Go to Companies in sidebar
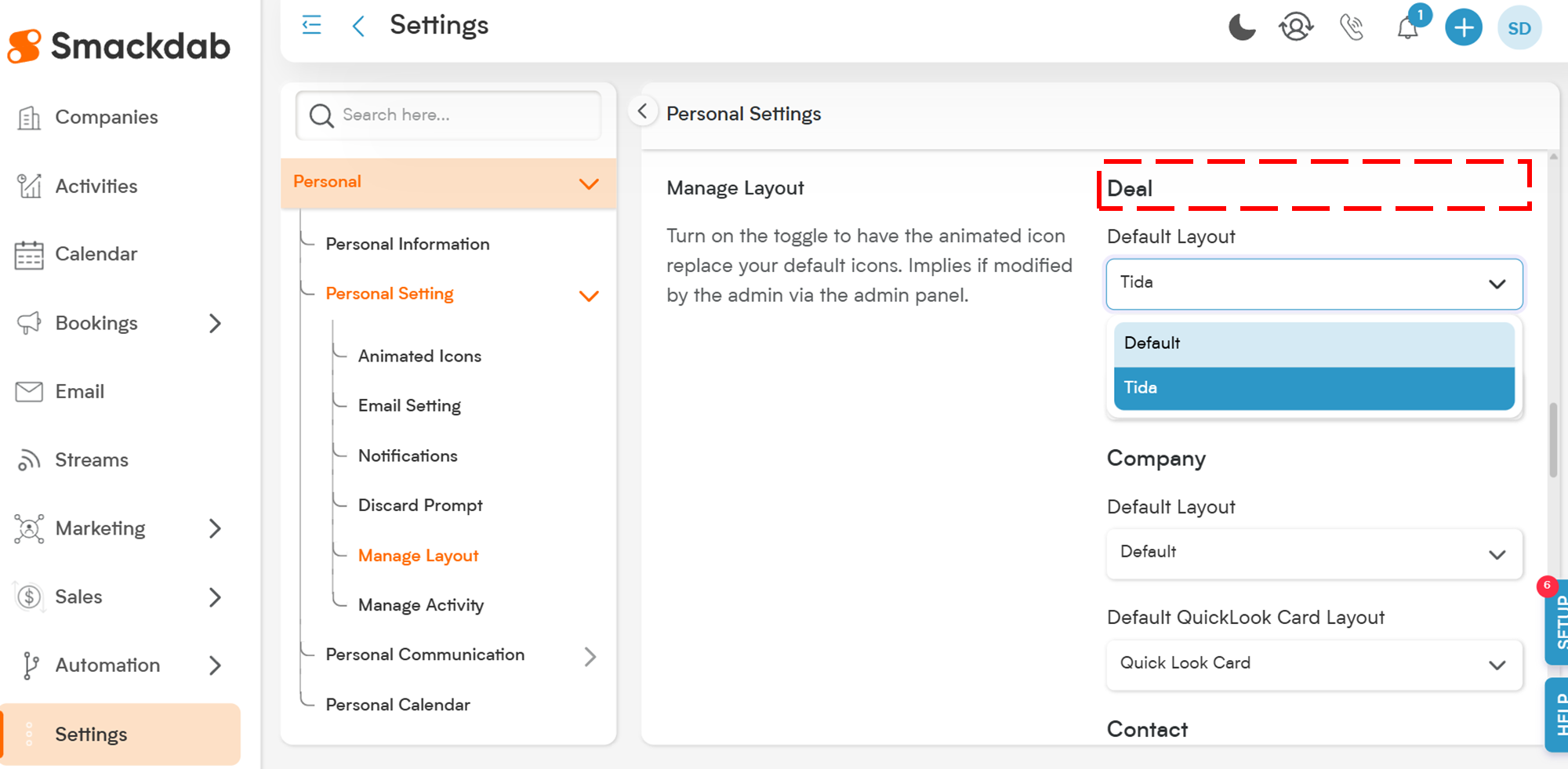The image size is (1568, 769). 106,118
